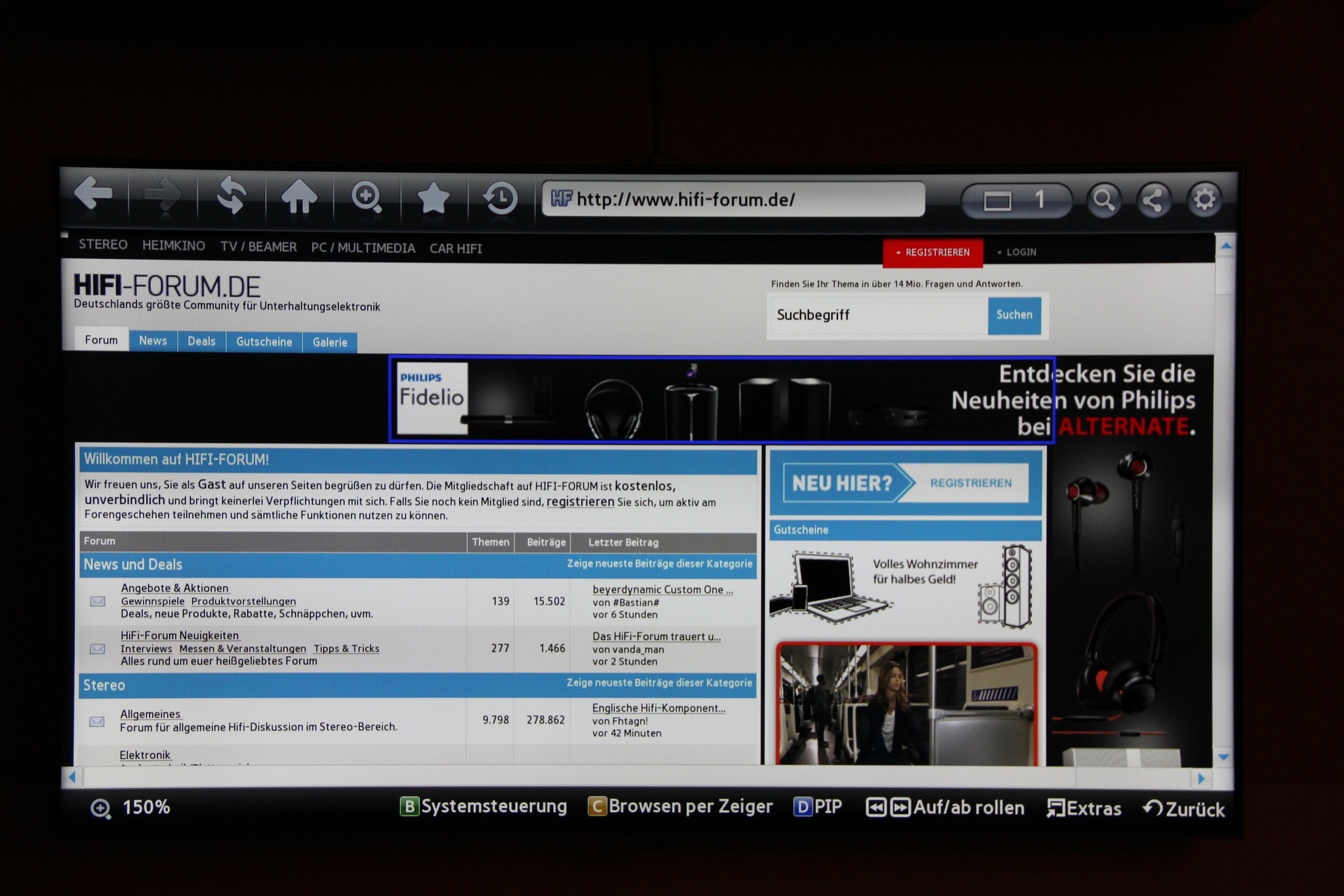The height and width of the screenshot is (896, 1344).
Task: Go back with the browser back arrow
Action: point(93,193)
